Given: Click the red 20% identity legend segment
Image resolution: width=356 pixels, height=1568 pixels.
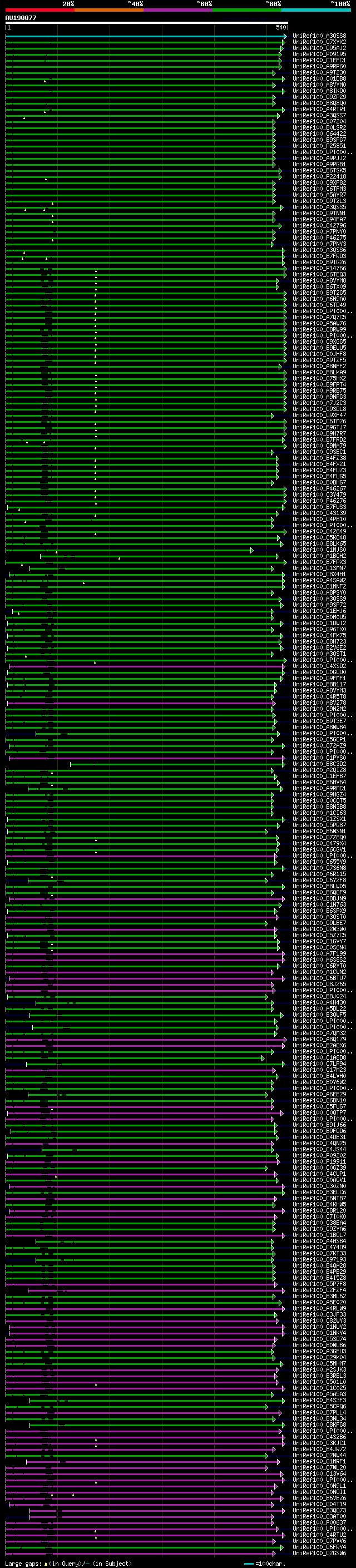Looking at the screenshot, I should pos(39,10).
